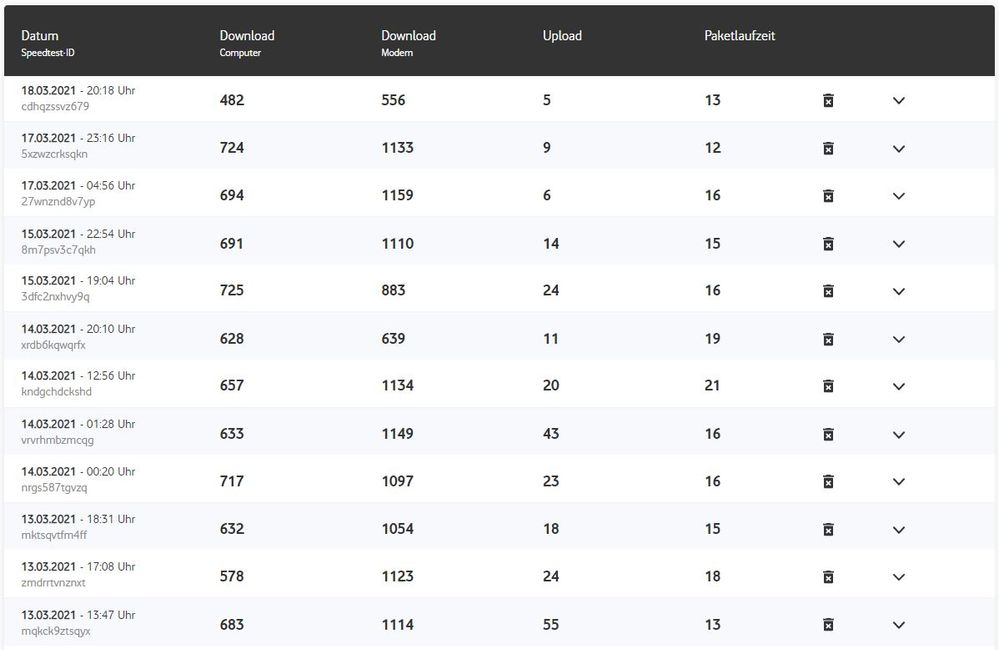
Task: Select date text 13.03.2021 - 17:08 Uhr
Action: [x=78, y=567]
